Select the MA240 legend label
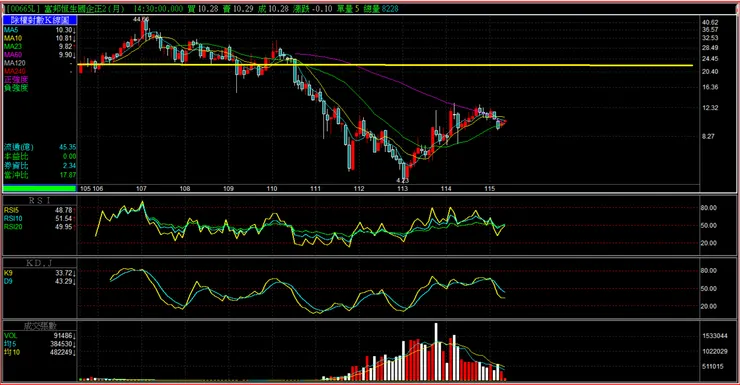 [x=15, y=71]
